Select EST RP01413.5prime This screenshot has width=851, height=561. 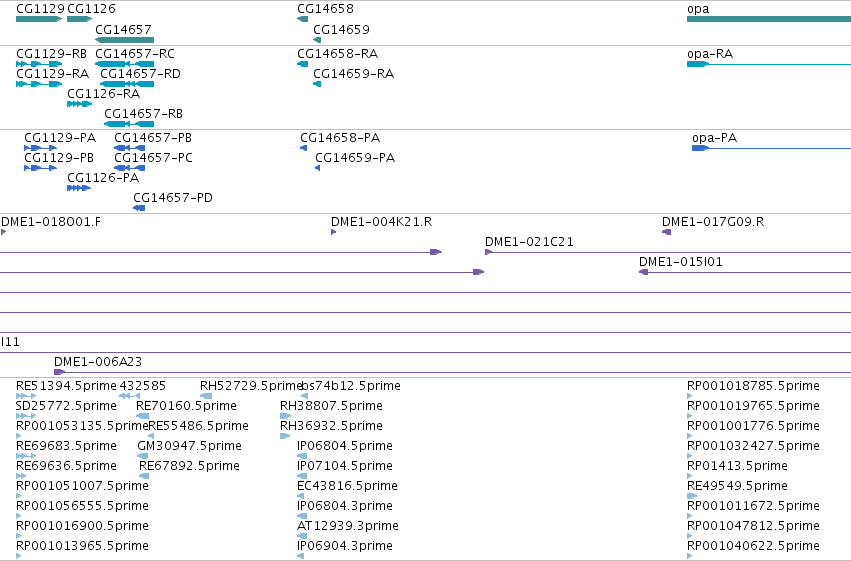(690, 476)
